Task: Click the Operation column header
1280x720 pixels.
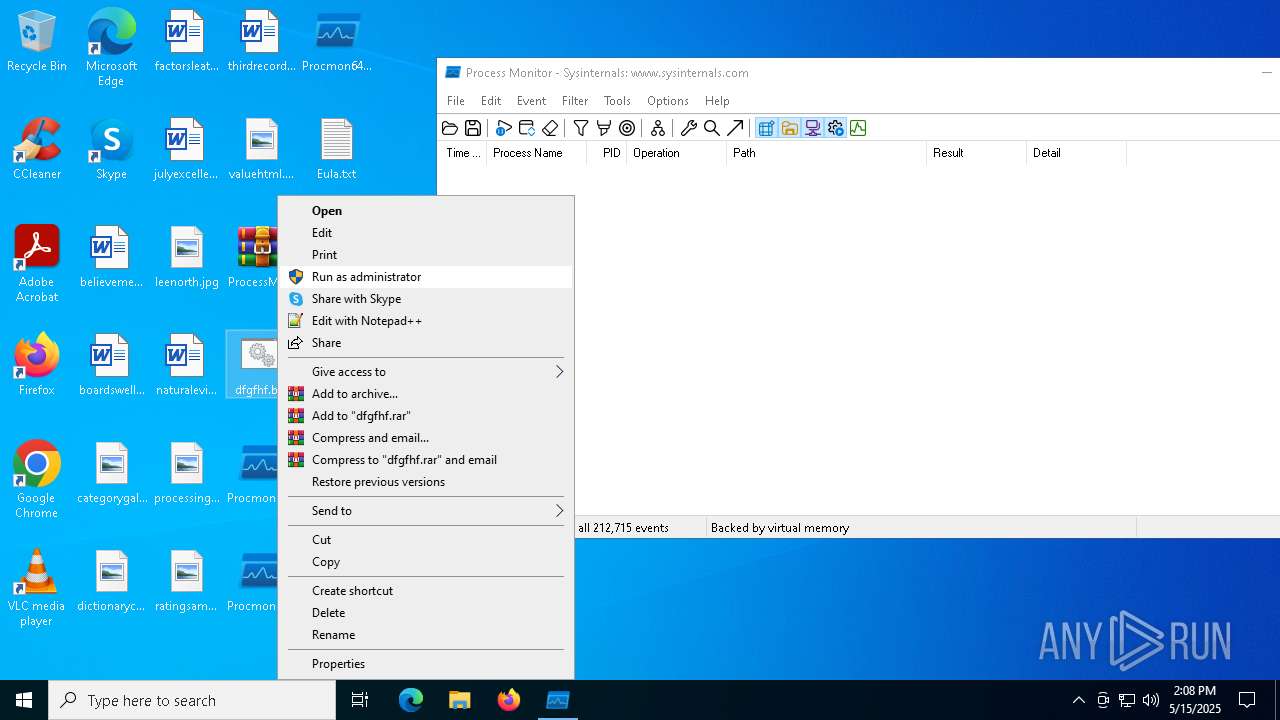Action: click(677, 153)
